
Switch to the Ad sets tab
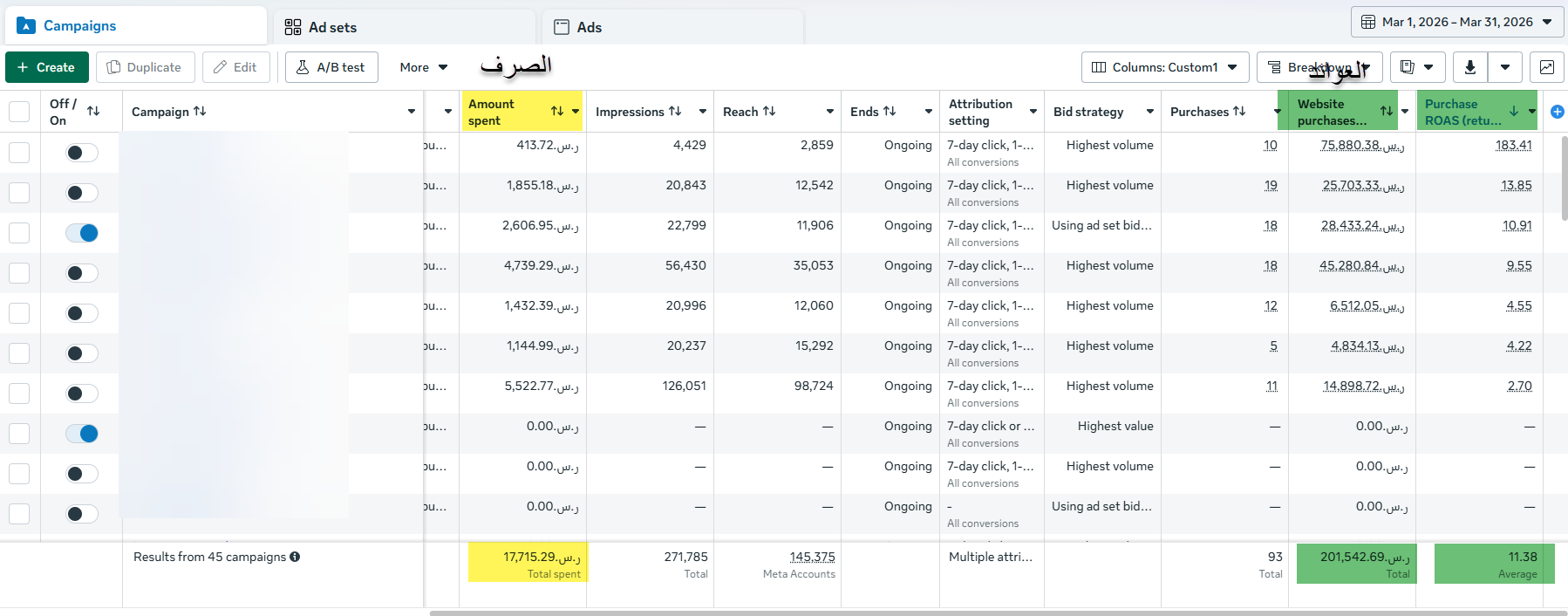(405, 27)
